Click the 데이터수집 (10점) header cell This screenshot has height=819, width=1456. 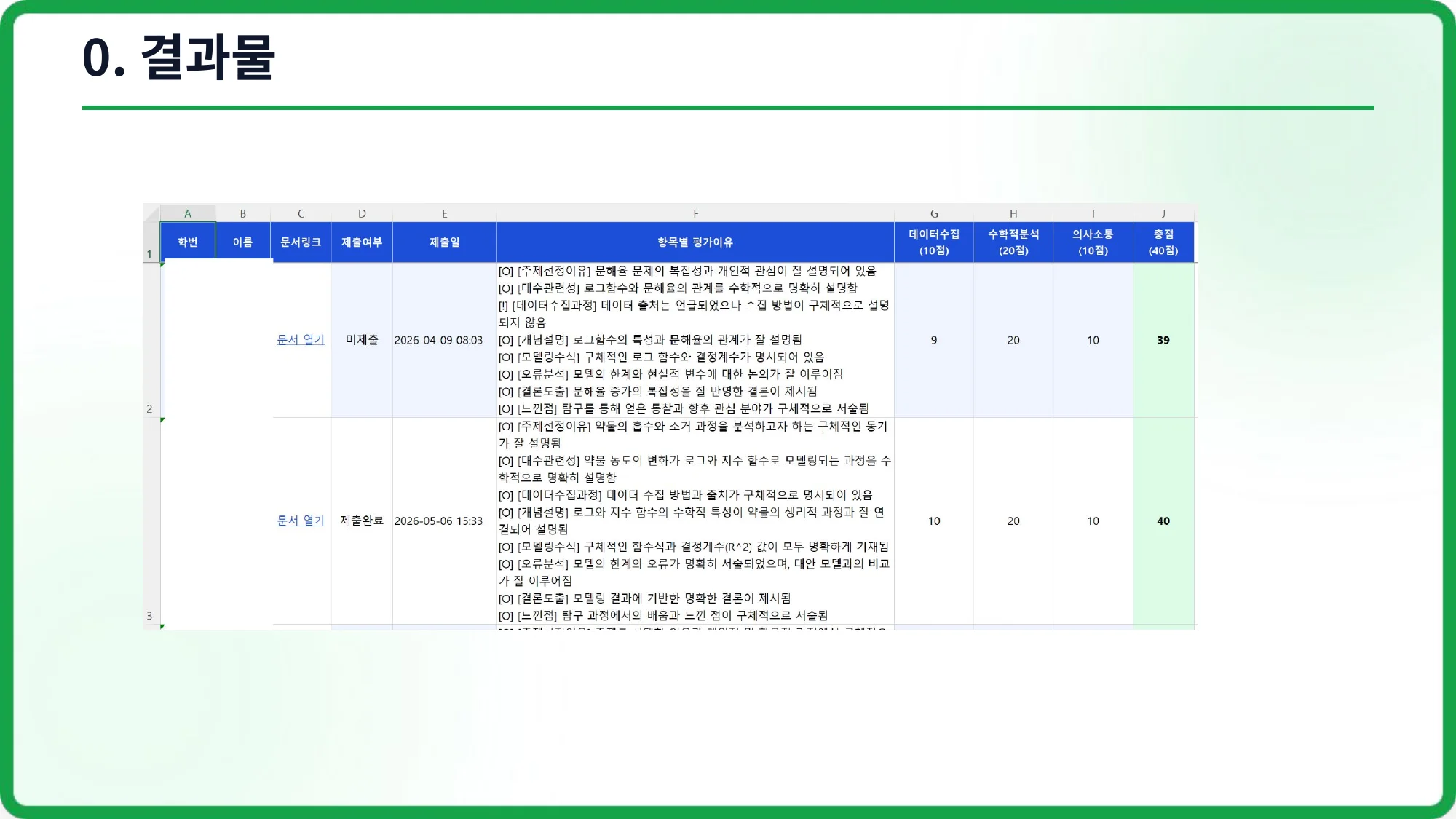click(934, 242)
